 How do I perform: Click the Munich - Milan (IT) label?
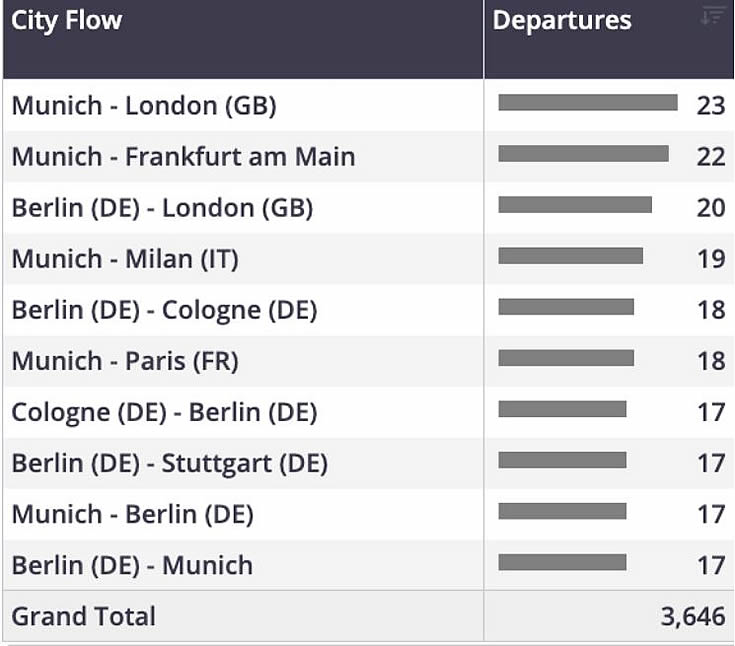pyautogui.click(x=125, y=259)
